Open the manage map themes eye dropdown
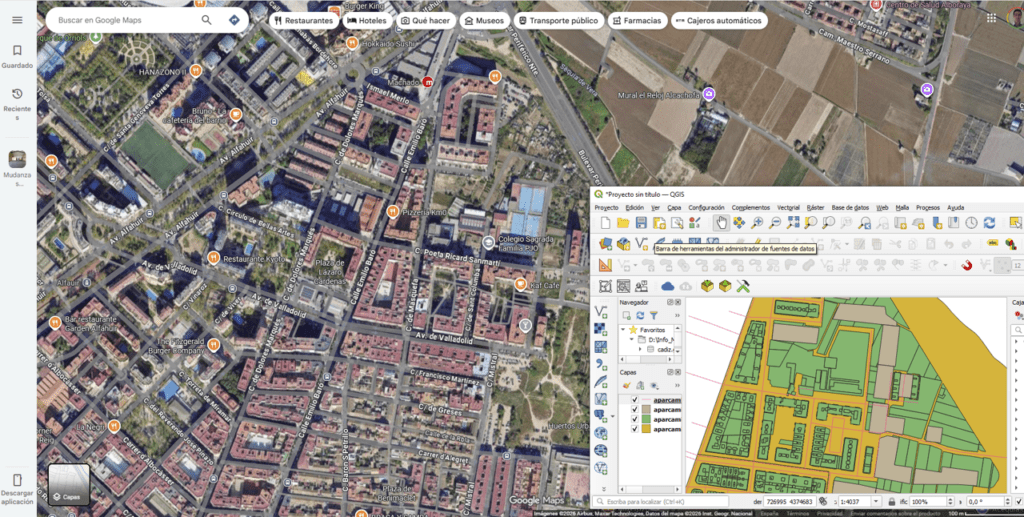Screen dimensions: 1024x517 (655, 385)
